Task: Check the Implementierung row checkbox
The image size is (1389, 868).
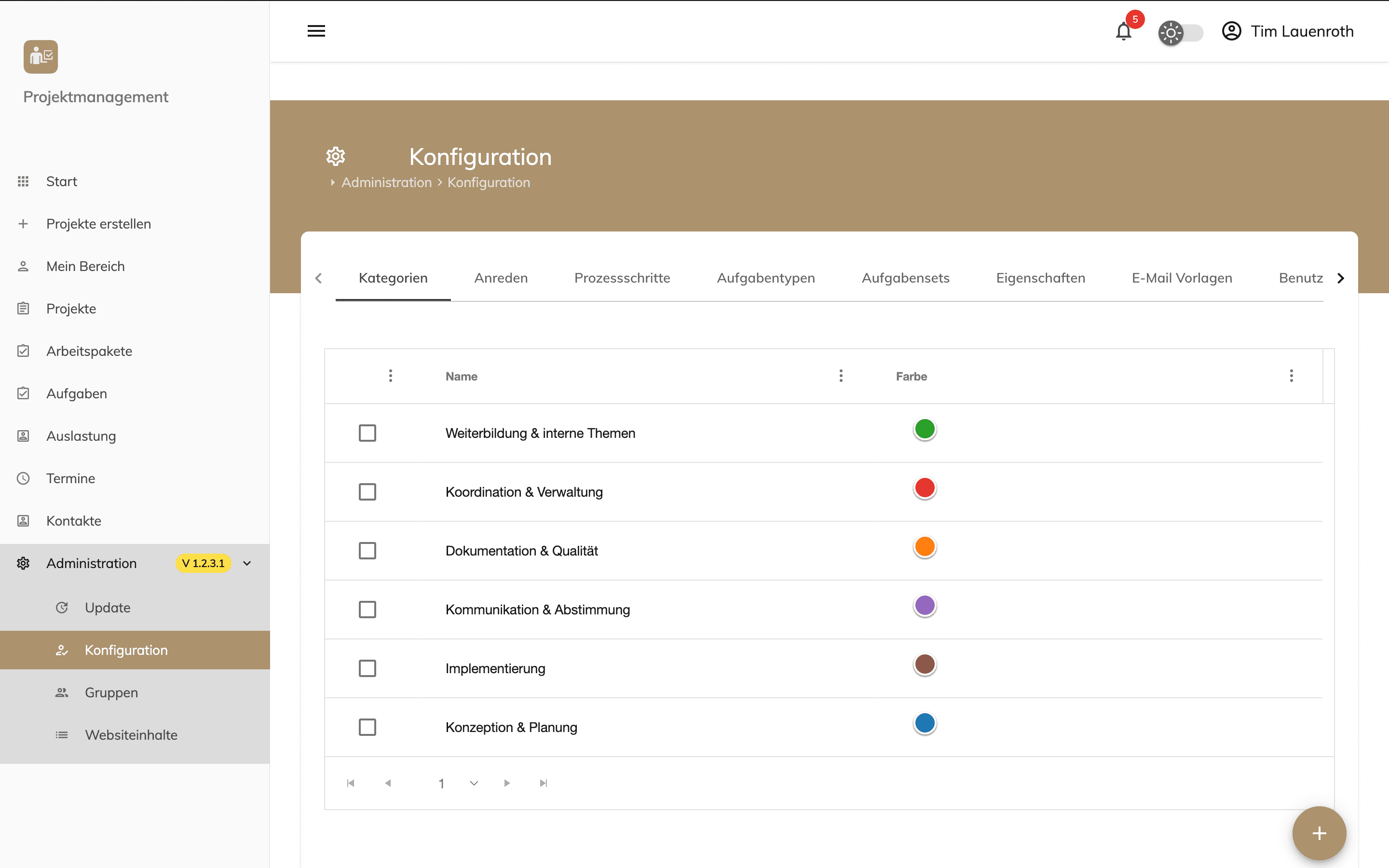Action: point(368,669)
